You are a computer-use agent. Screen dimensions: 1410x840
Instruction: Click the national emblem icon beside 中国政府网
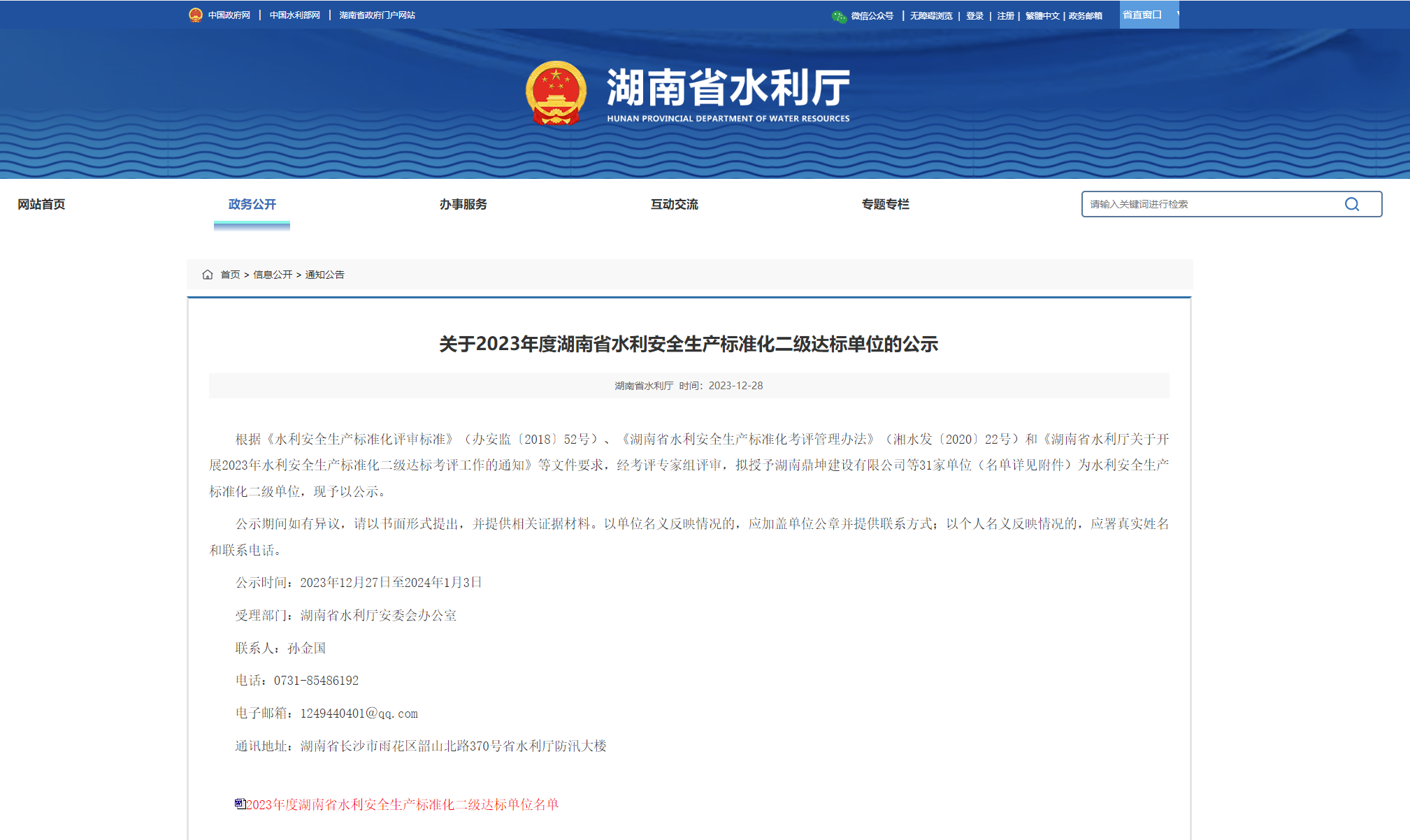(196, 15)
